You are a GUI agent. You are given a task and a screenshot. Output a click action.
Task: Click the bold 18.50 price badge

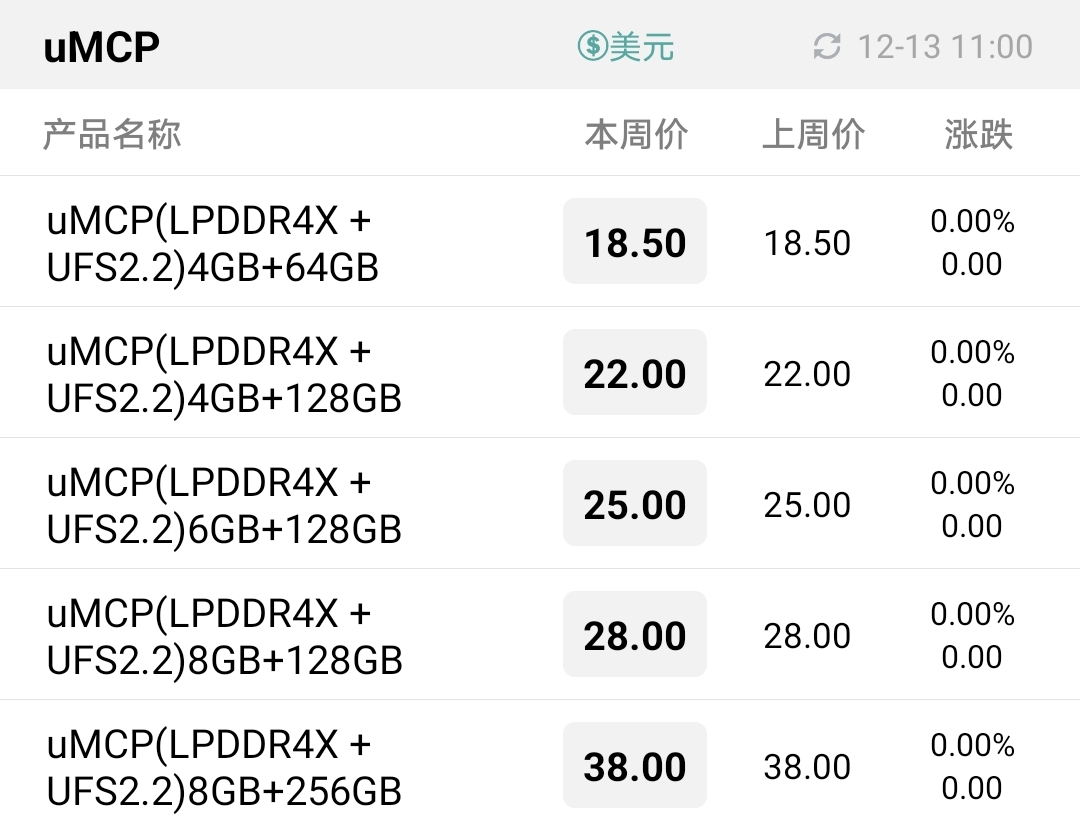[635, 241]
